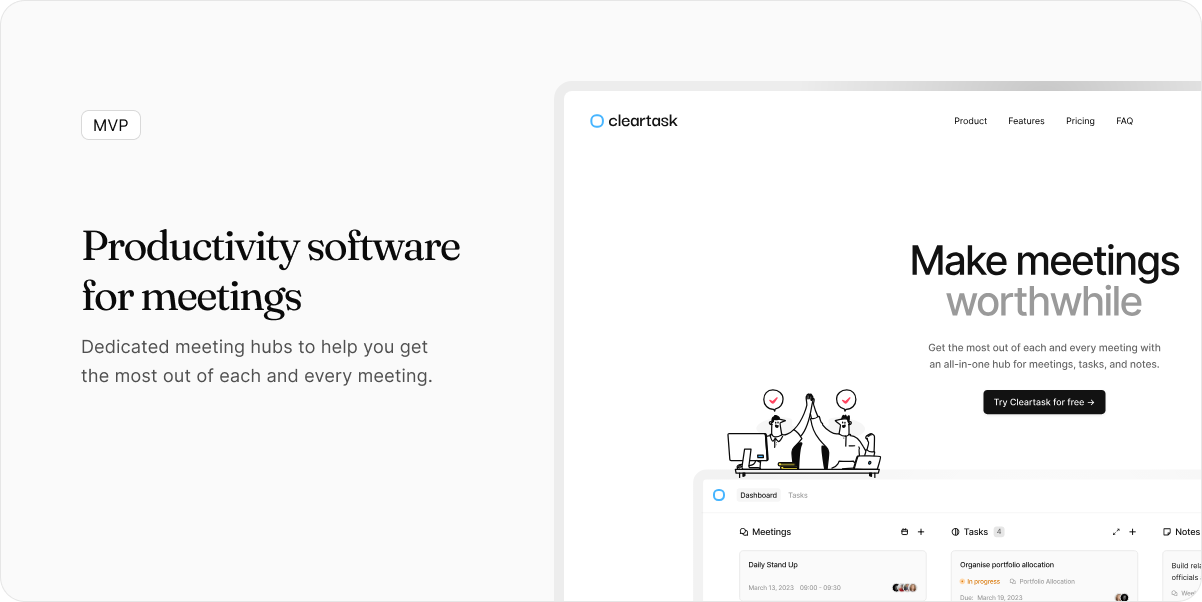Open Organise portfolio allocation task card

coord(1044,576)
